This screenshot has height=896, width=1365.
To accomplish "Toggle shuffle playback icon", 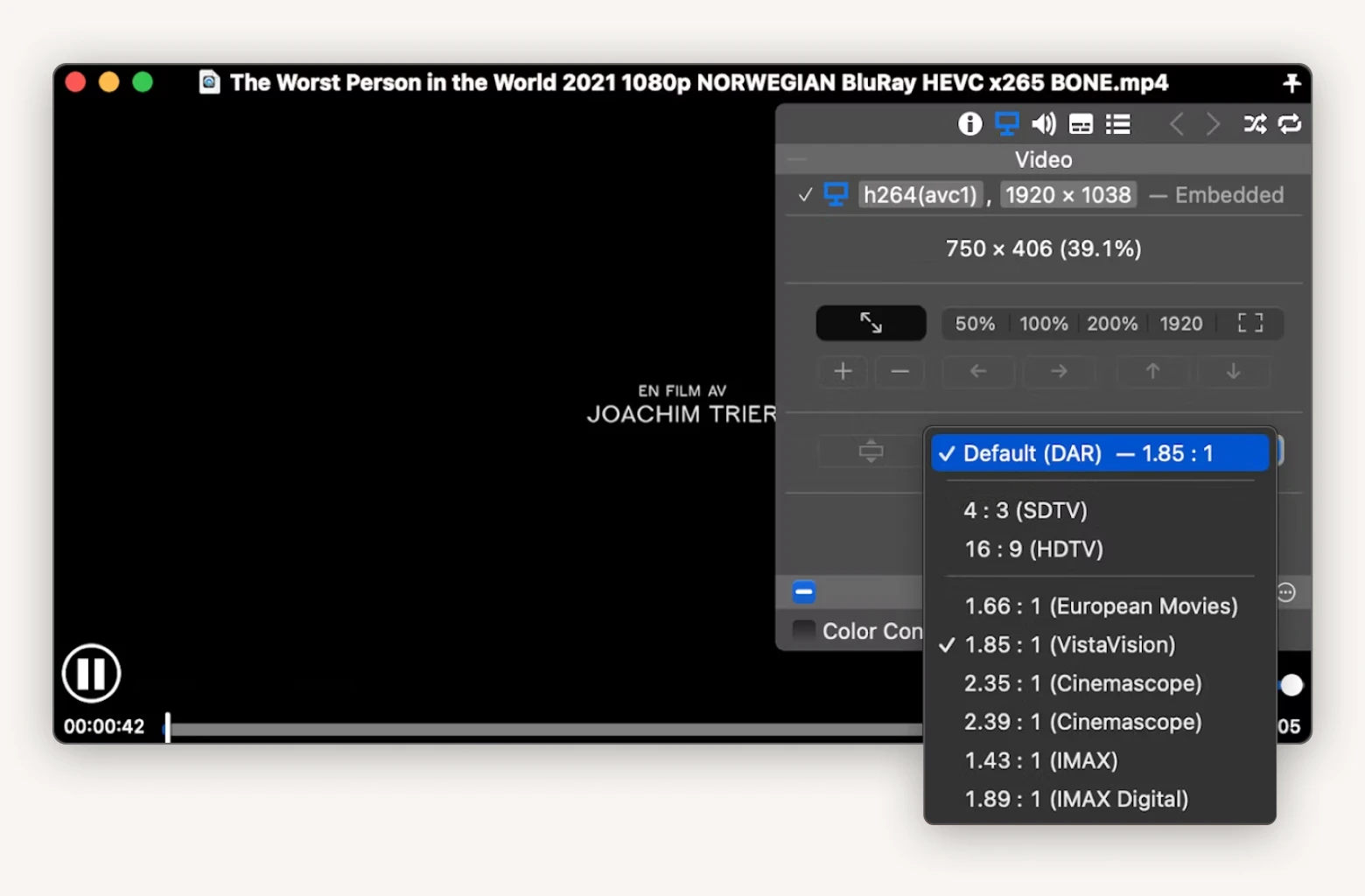I will tap(1255, 124).
